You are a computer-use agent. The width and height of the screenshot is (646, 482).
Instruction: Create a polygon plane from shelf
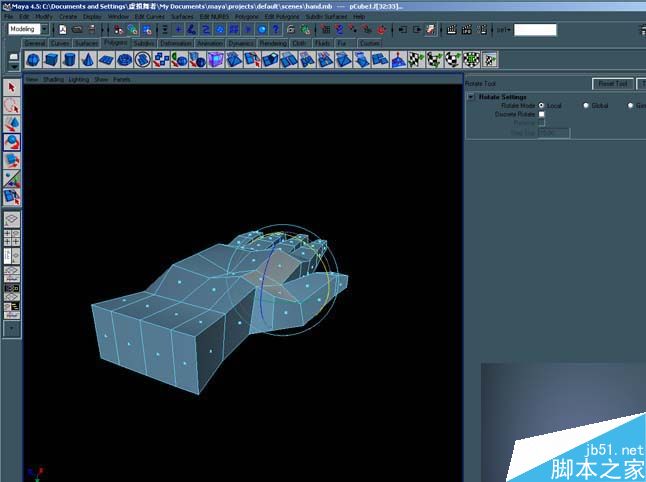coord(106,59)
